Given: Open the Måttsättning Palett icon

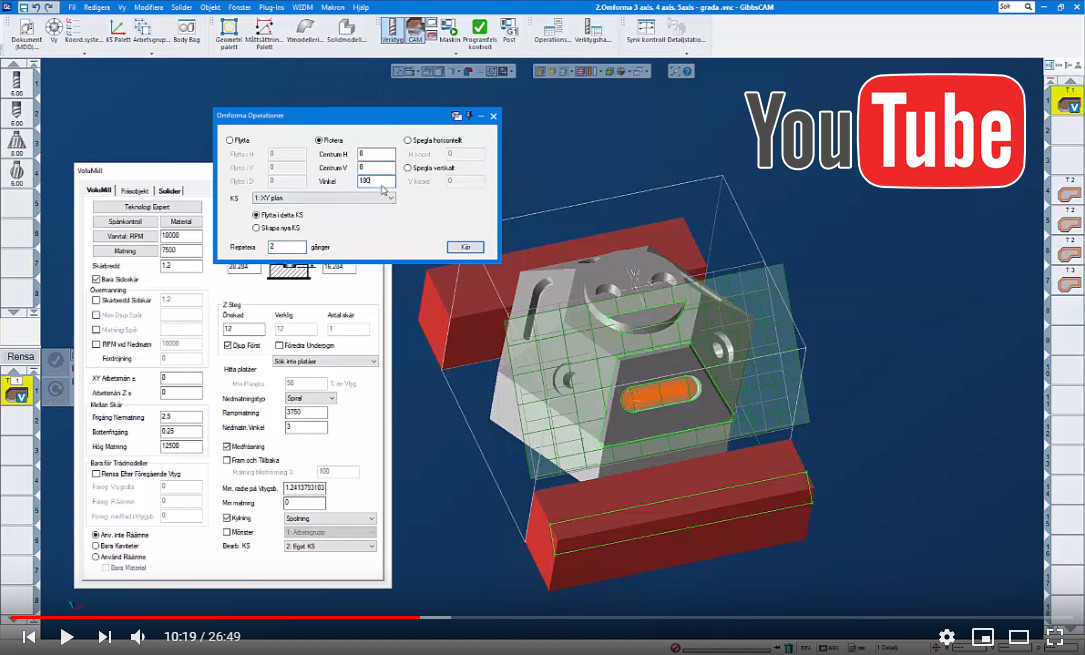Looking at the screenshot, I should click(x=264, y=28).
